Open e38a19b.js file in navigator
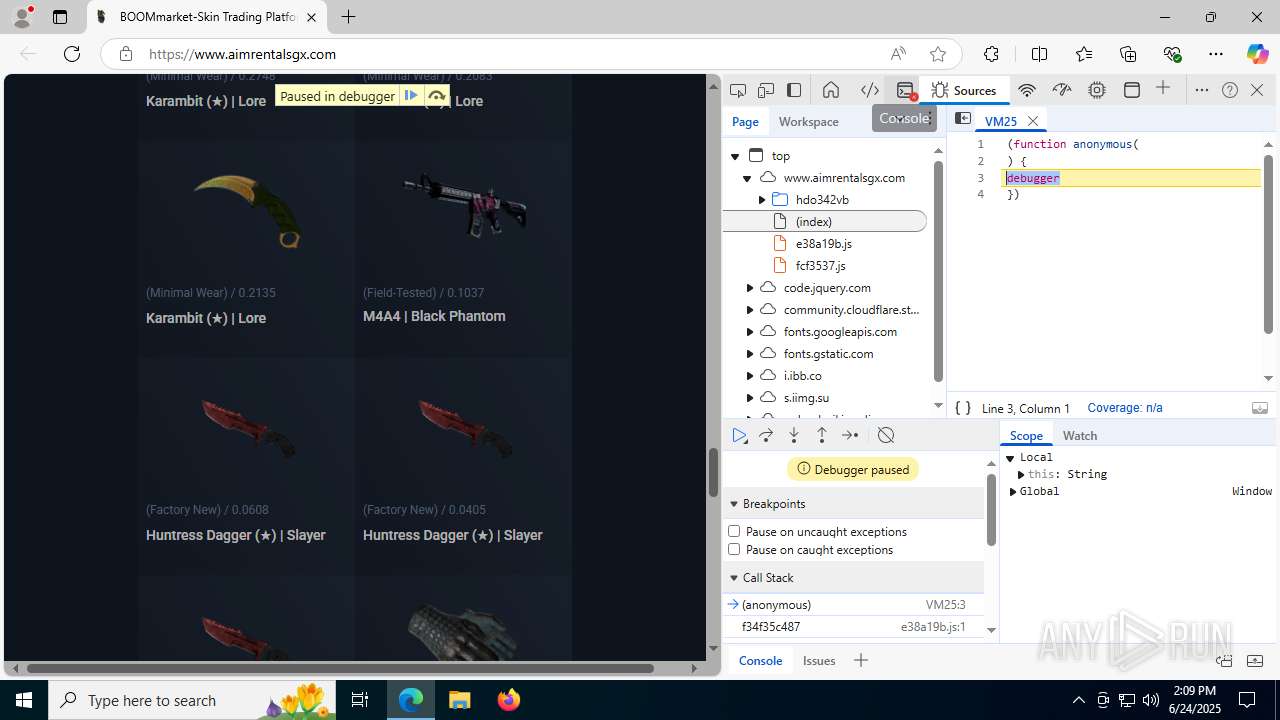Image resolution: width=1280 pixels, height=720 pixels. pos(824,244)
